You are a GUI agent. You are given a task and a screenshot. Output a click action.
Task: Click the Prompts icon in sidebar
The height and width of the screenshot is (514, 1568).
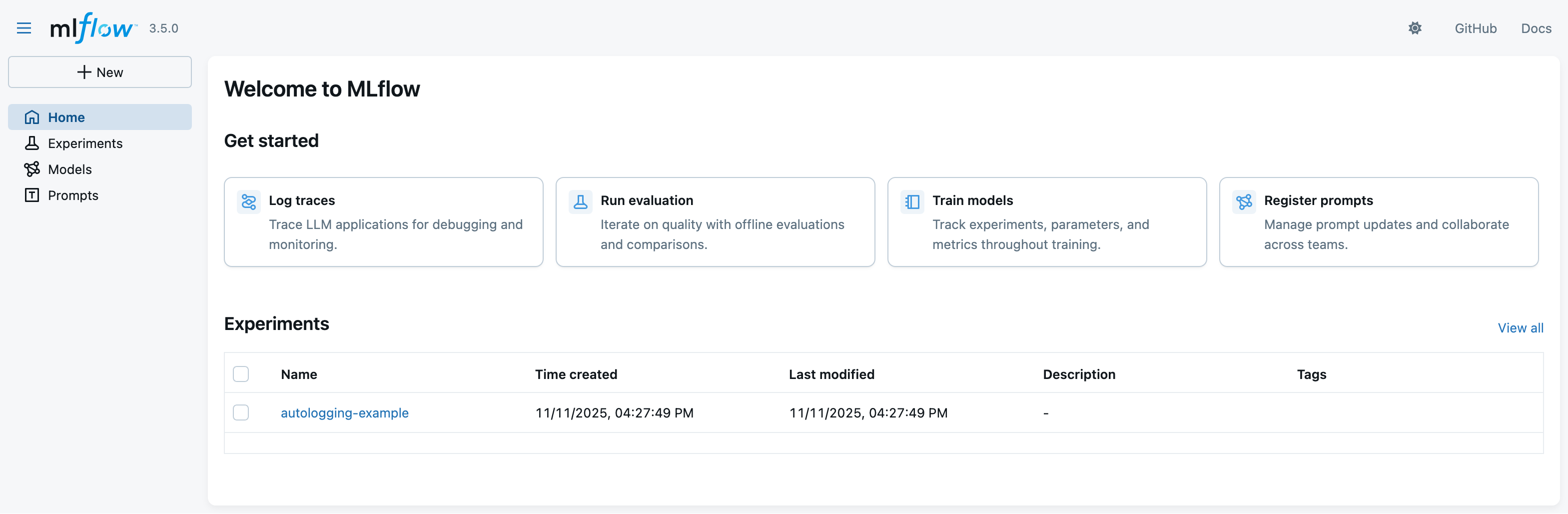tap(31, 195)
